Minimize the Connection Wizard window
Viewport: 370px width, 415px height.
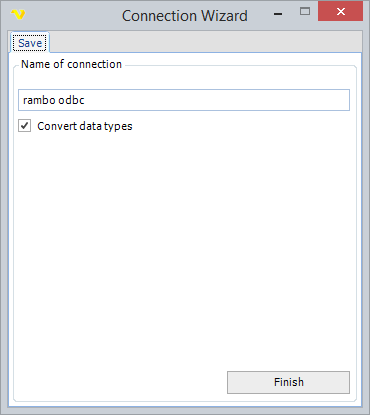click(278, 14)
